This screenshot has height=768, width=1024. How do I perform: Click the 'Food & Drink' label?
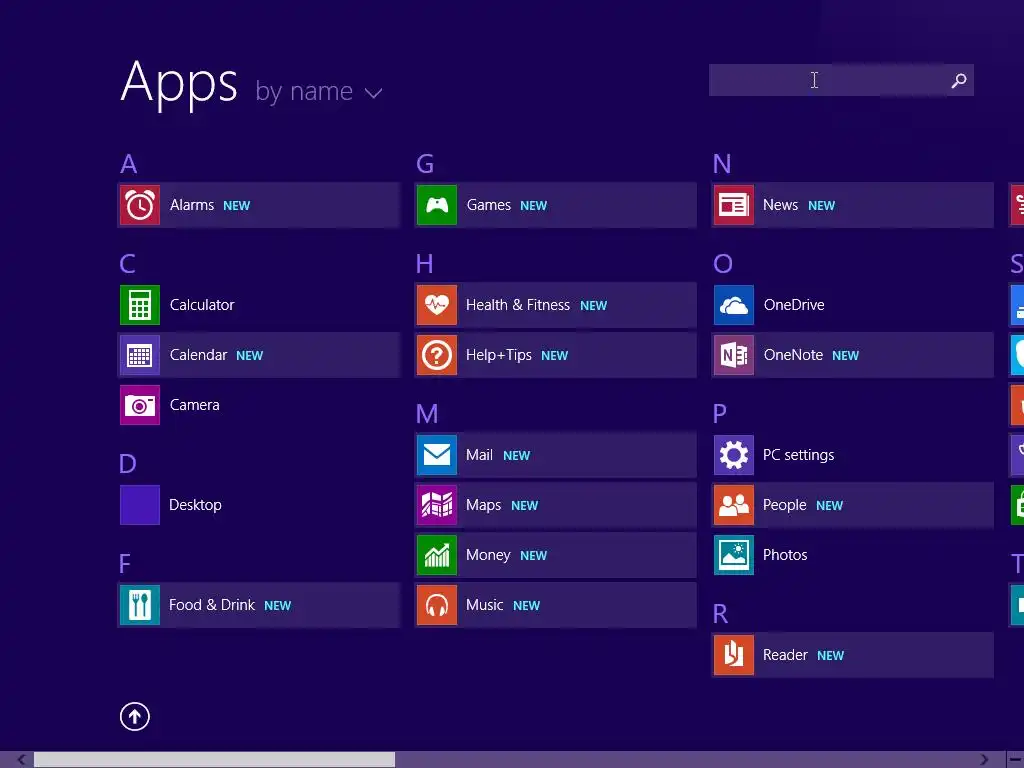(x=212, y=605)
